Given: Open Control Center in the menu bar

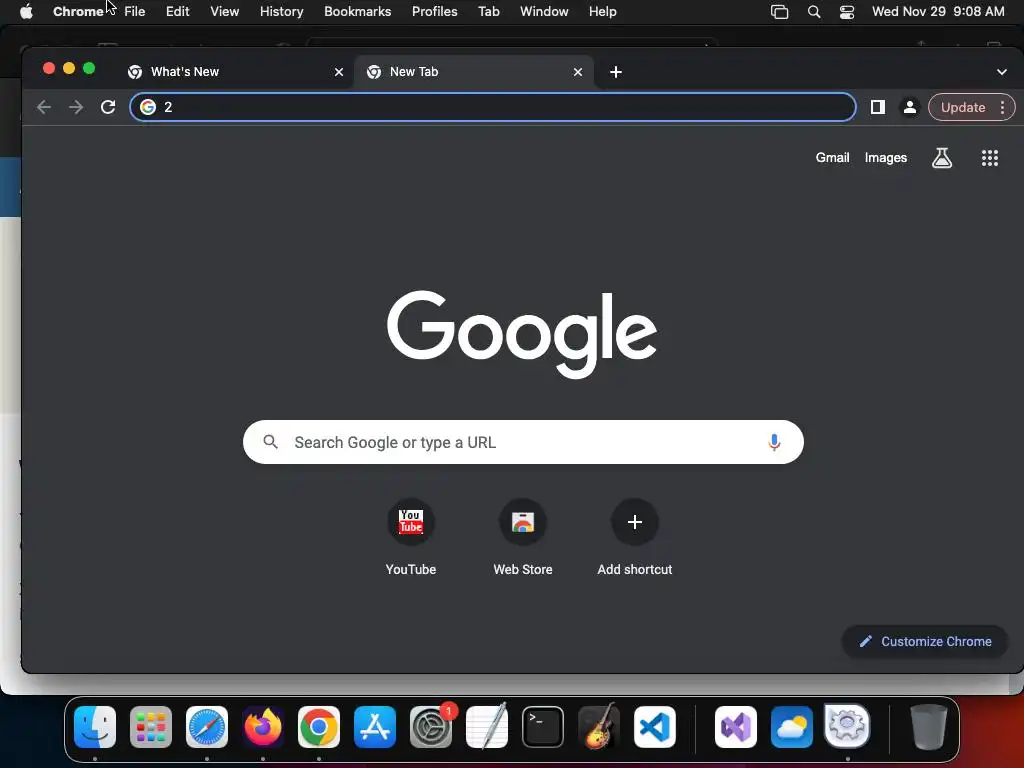Looking at the screenshot, I should tap(846, 12).
